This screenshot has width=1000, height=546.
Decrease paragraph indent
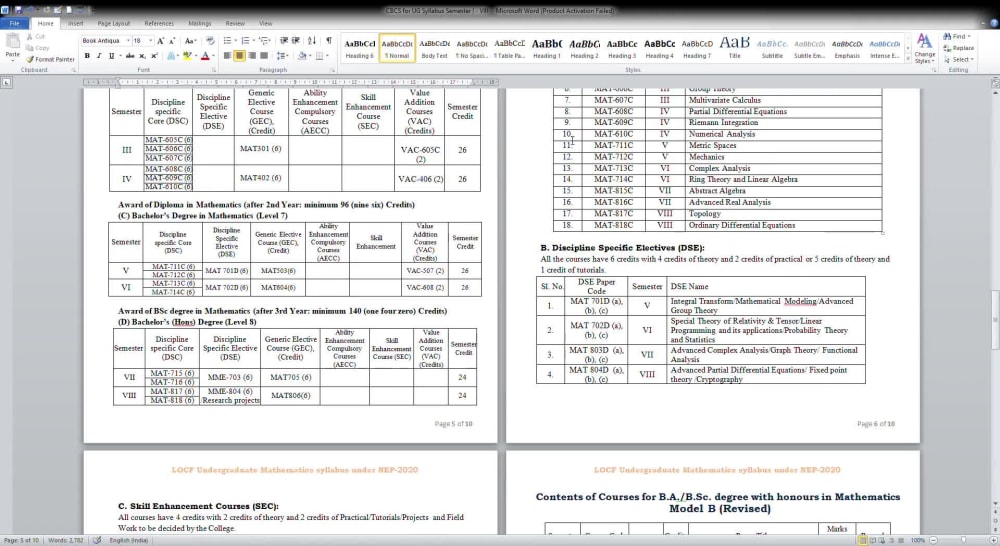pos(284,41)
